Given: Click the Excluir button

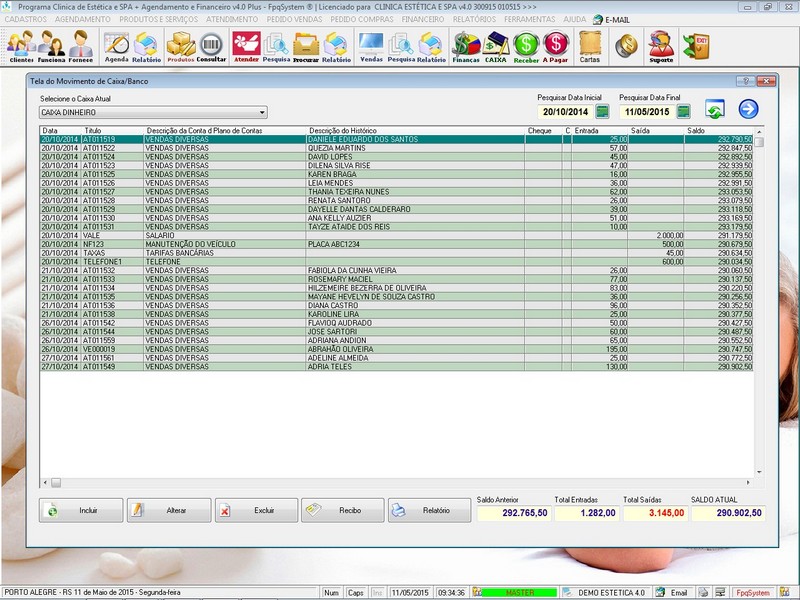Looking at the screenshot, I should click(256, 510).
